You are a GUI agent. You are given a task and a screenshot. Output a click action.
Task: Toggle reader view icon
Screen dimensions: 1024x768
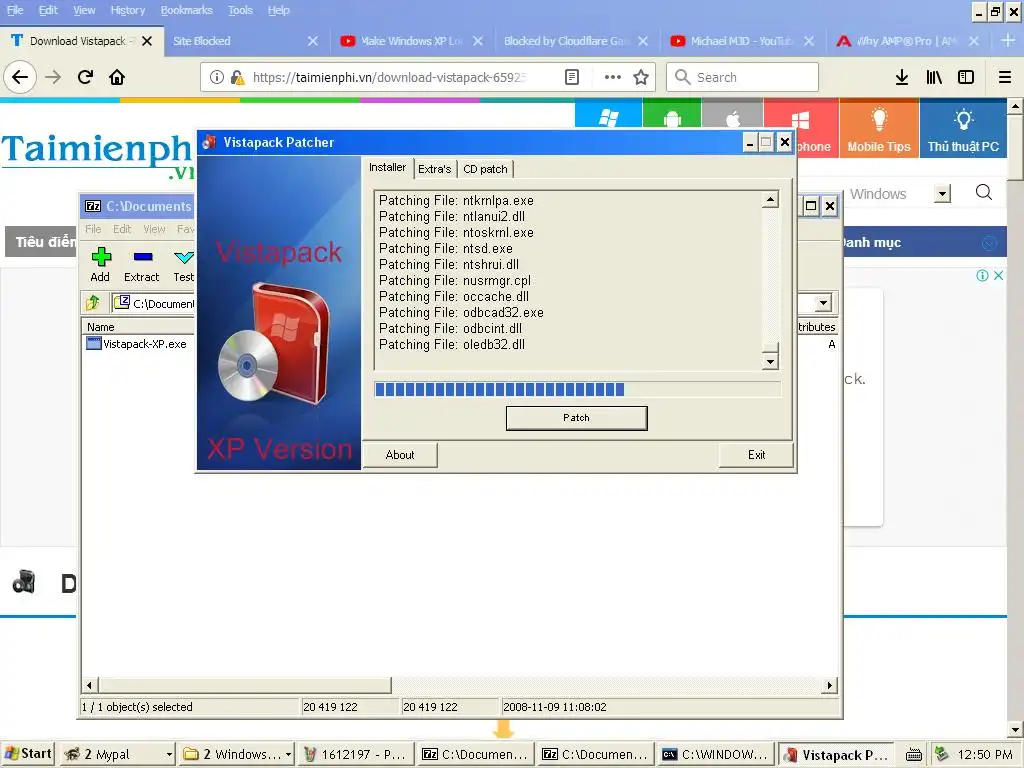pyautogui.click(x=571, y=78)
